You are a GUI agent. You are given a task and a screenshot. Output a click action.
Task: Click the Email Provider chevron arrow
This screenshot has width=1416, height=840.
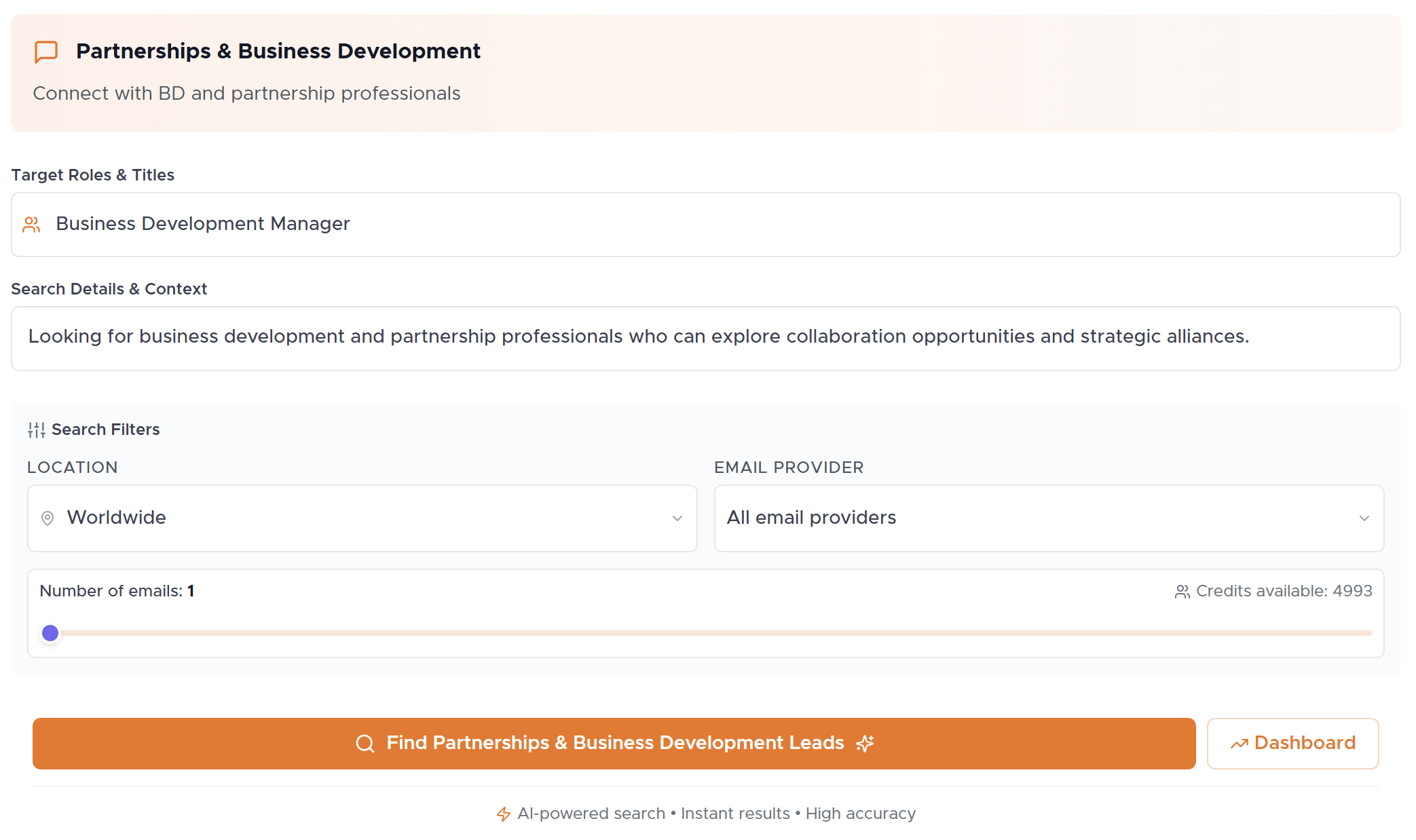1364,518
